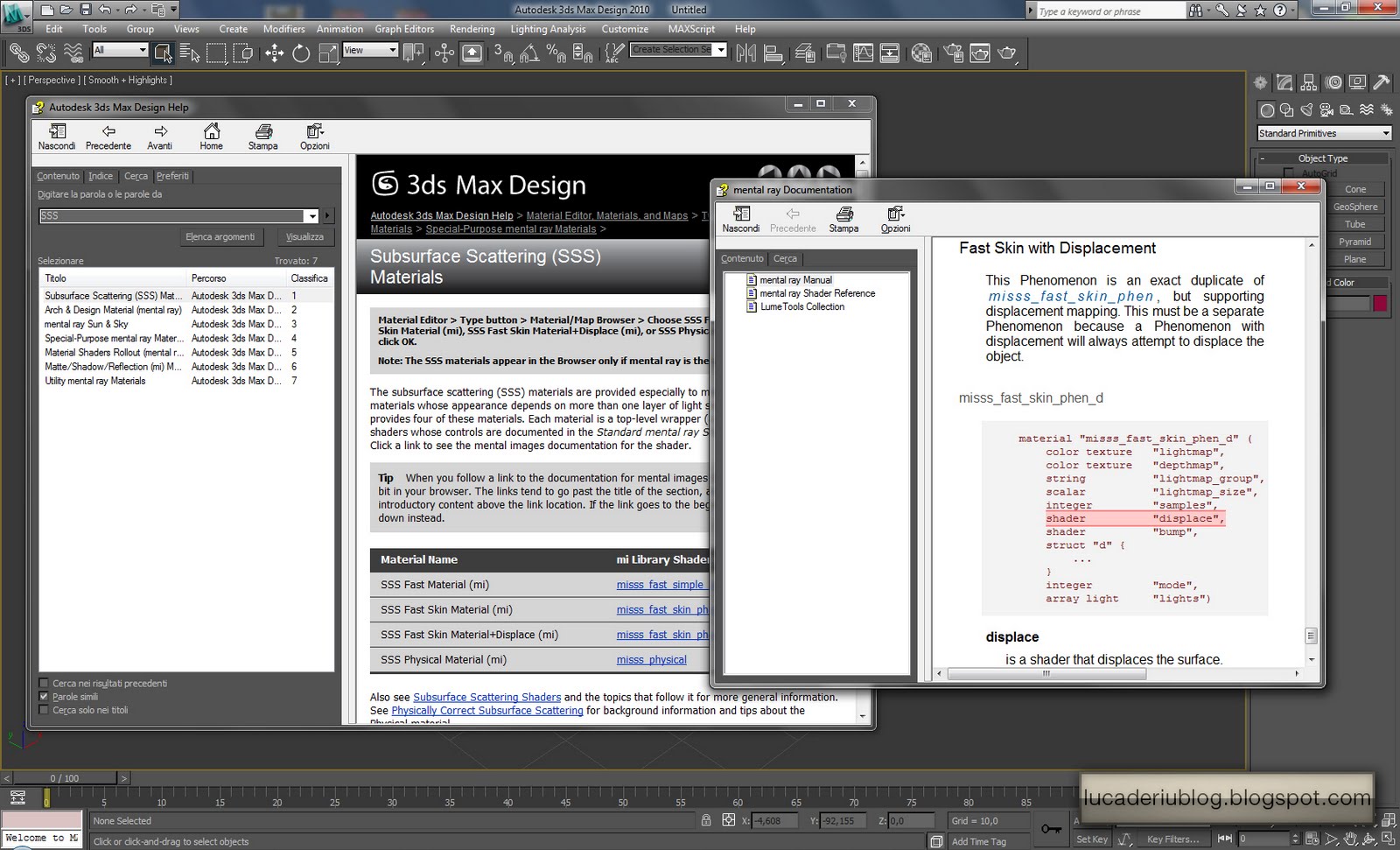Open the Render Setup teapot icon
Image resolution: width=1400 pixels, height=850 pixels.
953,53
